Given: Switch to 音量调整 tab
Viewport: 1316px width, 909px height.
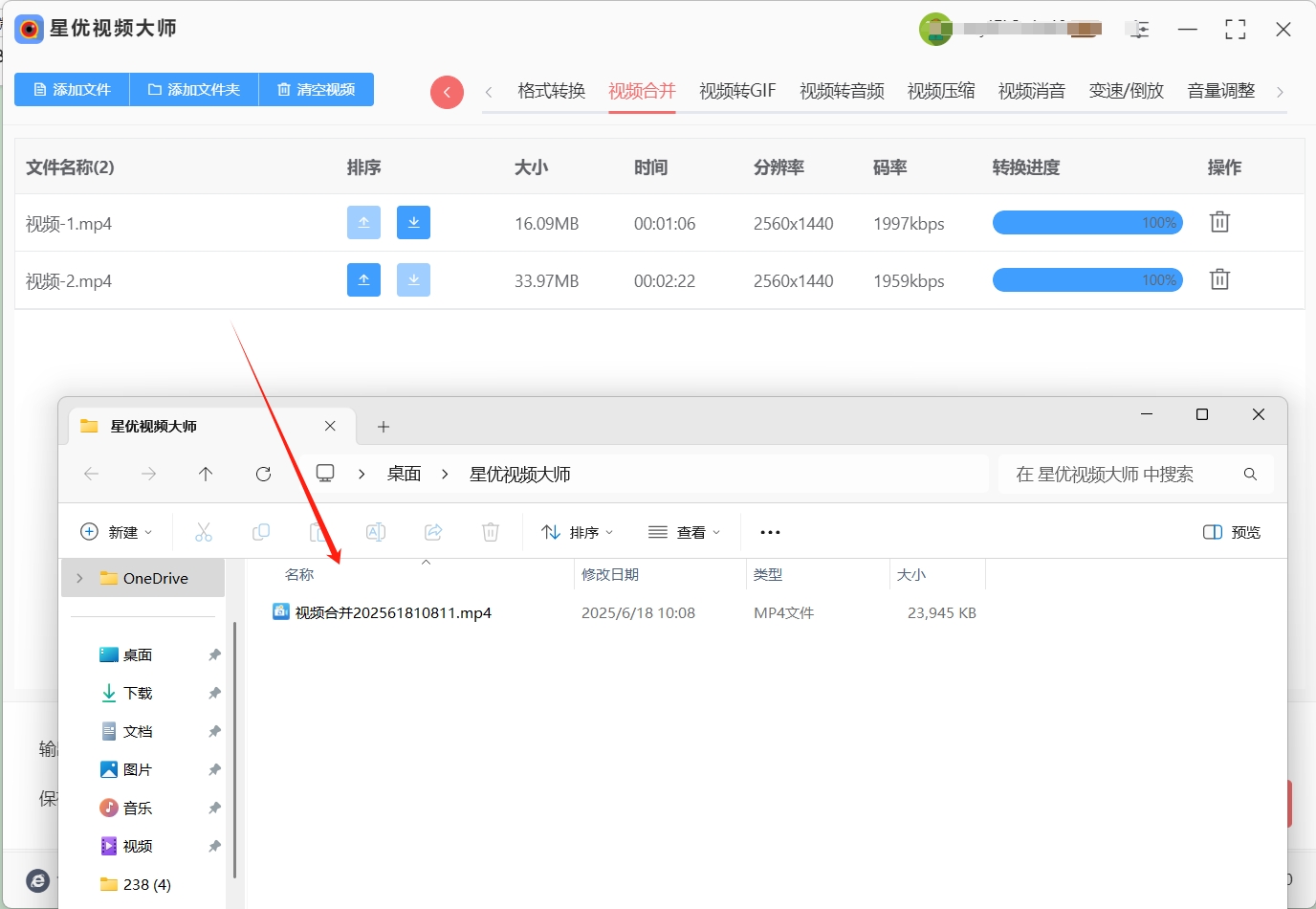Looking at the screenshot, I should (x=1221, y=91).
